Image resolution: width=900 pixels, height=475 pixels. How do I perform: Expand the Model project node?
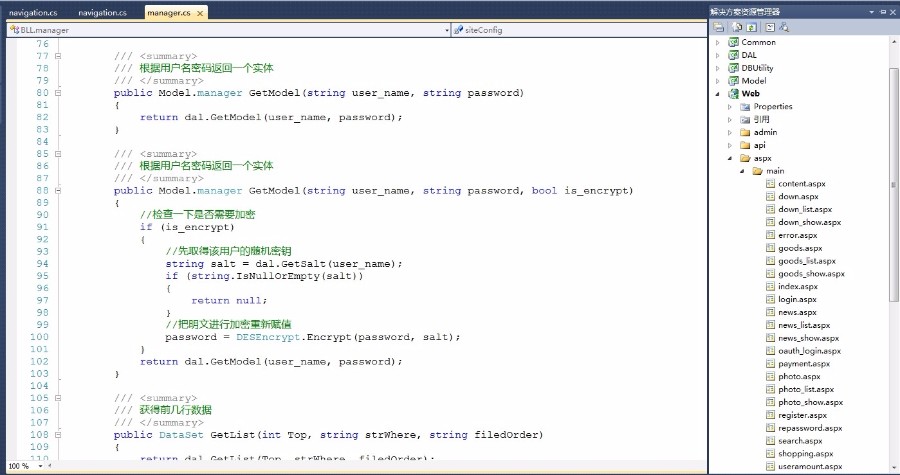click(x=717, y=81)
